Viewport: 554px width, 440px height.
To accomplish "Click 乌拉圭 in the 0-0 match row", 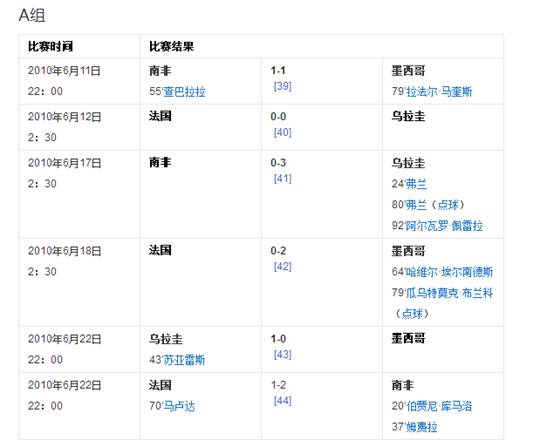I will (x=408, y=116).
